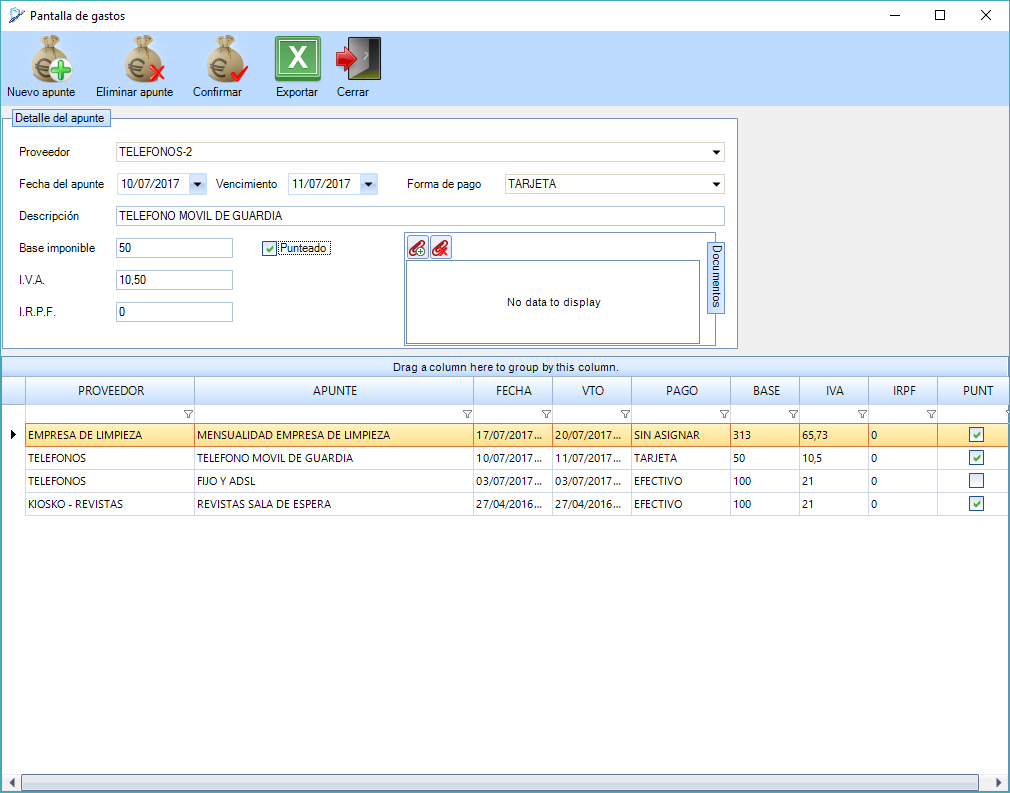This screenshot has height=793, width=1010.
Task: Sort by the VTO column header
Action: [592, 391]
